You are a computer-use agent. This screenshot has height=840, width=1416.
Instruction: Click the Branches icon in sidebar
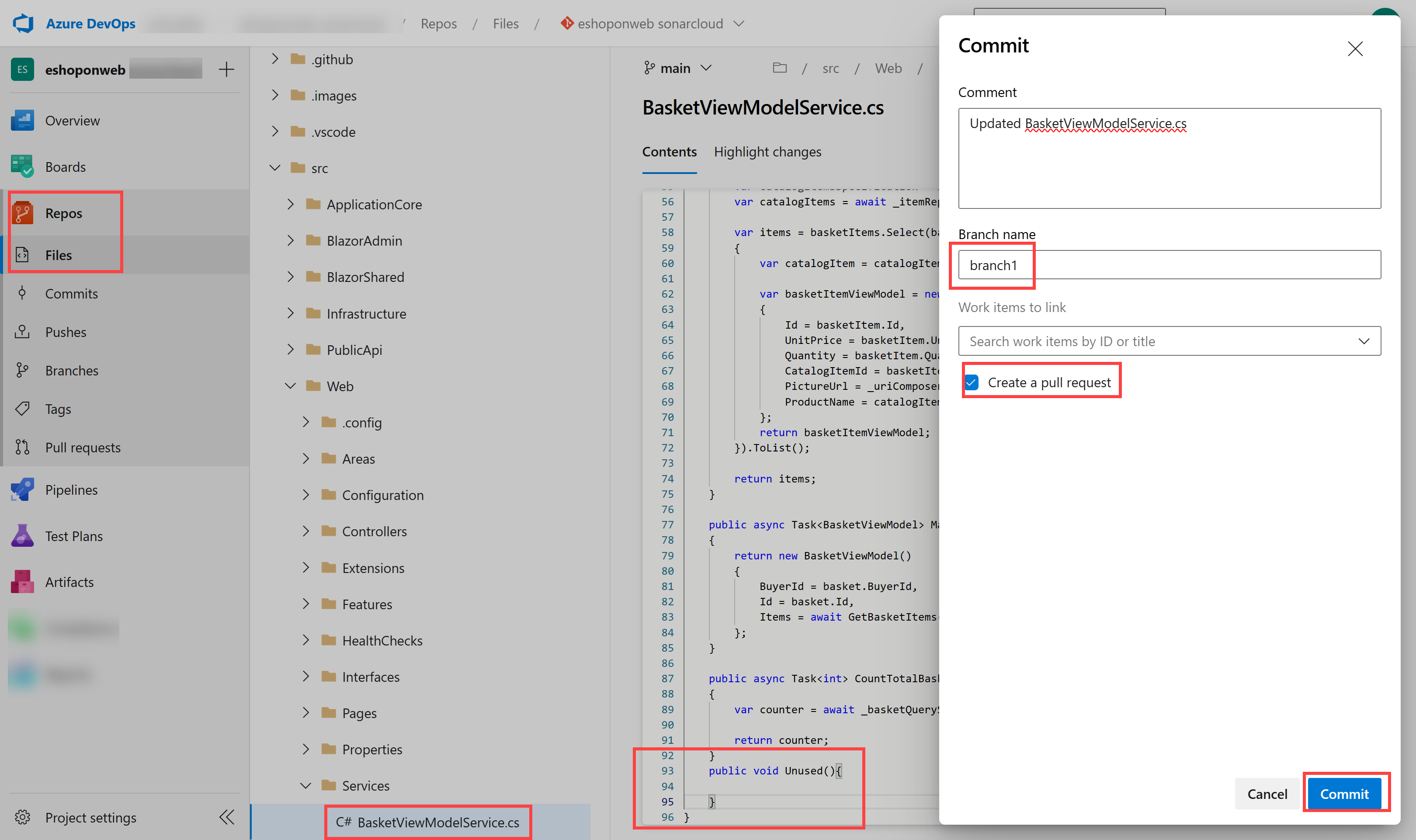(x=22, y=370)
